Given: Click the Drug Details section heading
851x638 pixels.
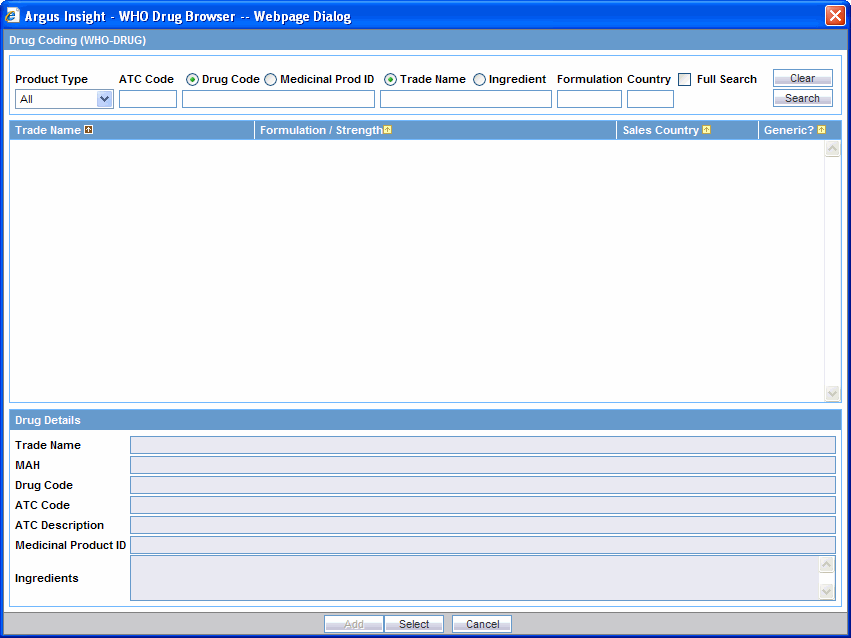Looking at the screenshot, I should [x=48, y=420].
